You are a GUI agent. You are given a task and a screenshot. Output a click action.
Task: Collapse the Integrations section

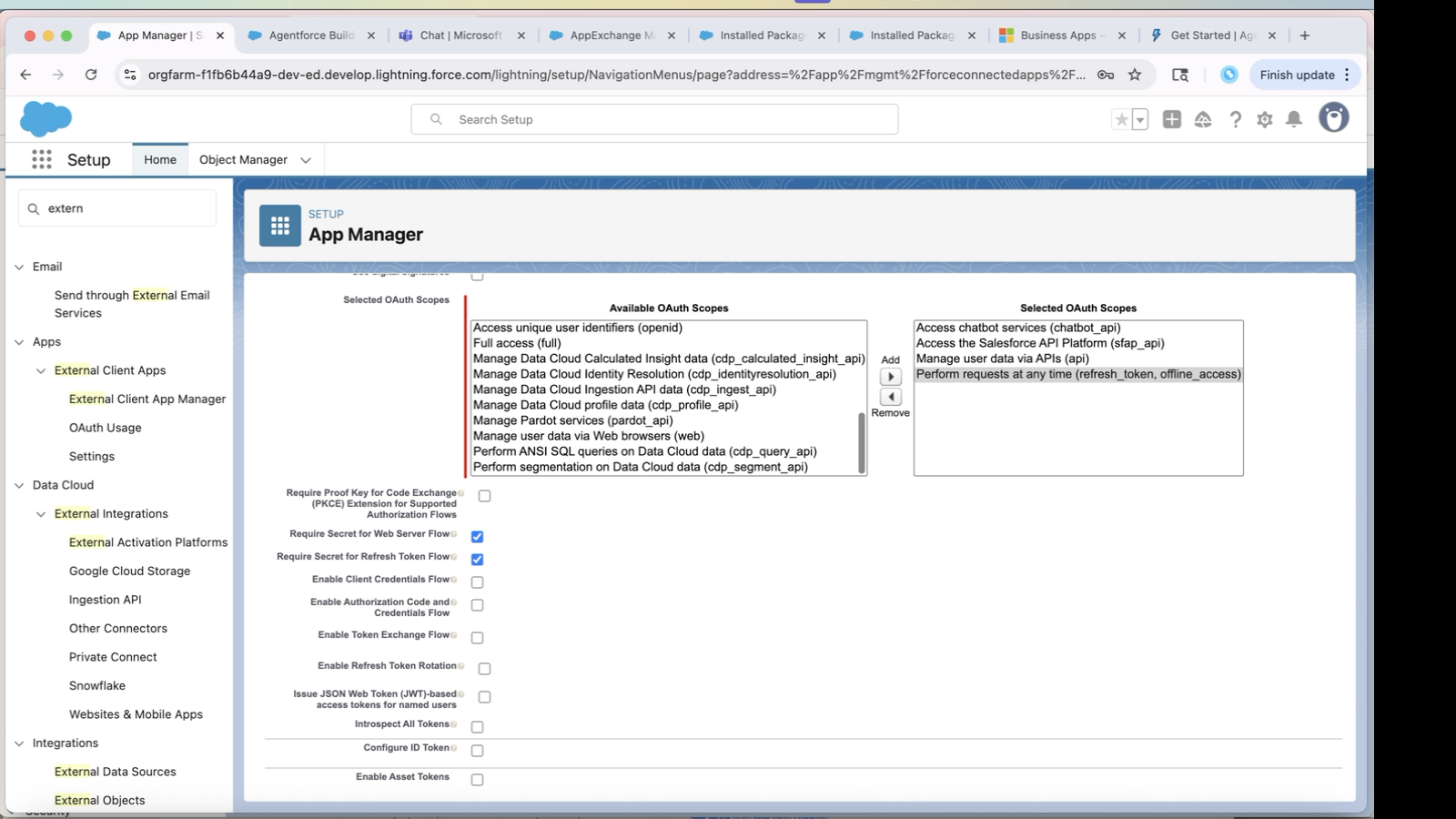point(19,743)
